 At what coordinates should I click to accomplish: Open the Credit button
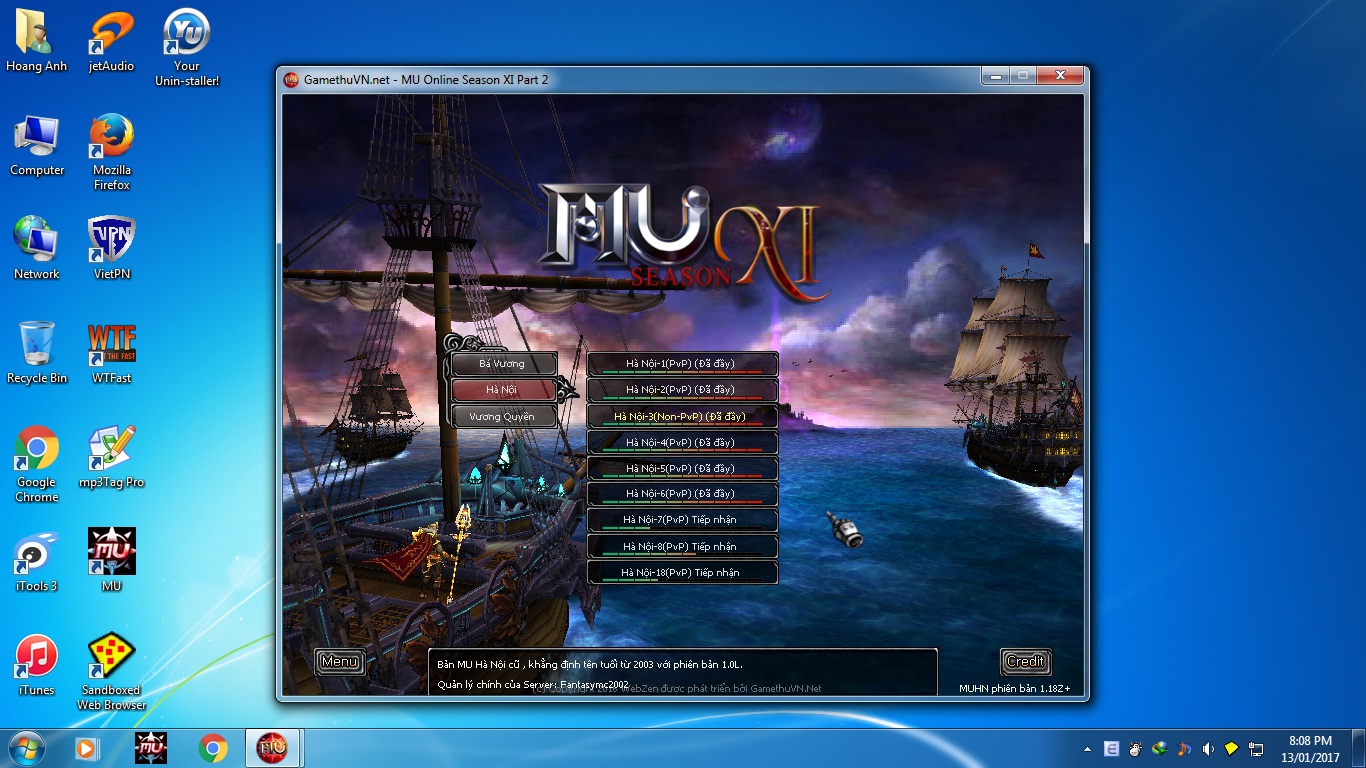pos(1025,661)
